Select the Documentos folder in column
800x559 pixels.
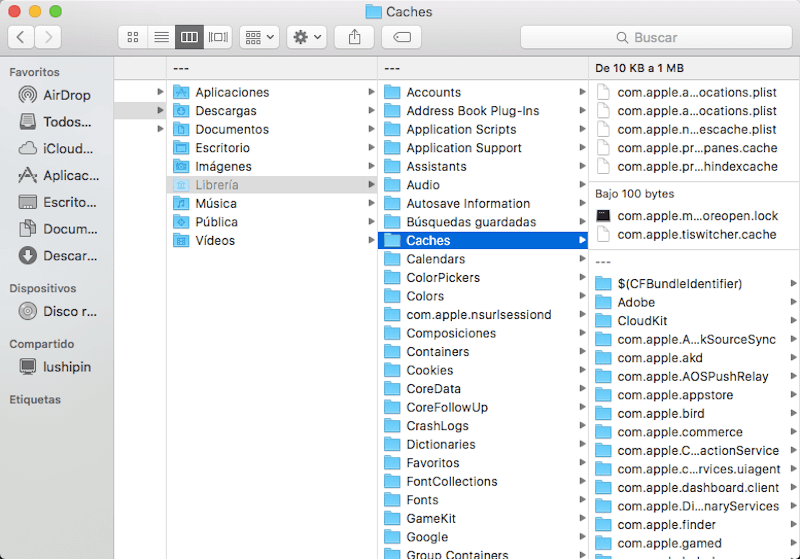click(x=272, y=129)
